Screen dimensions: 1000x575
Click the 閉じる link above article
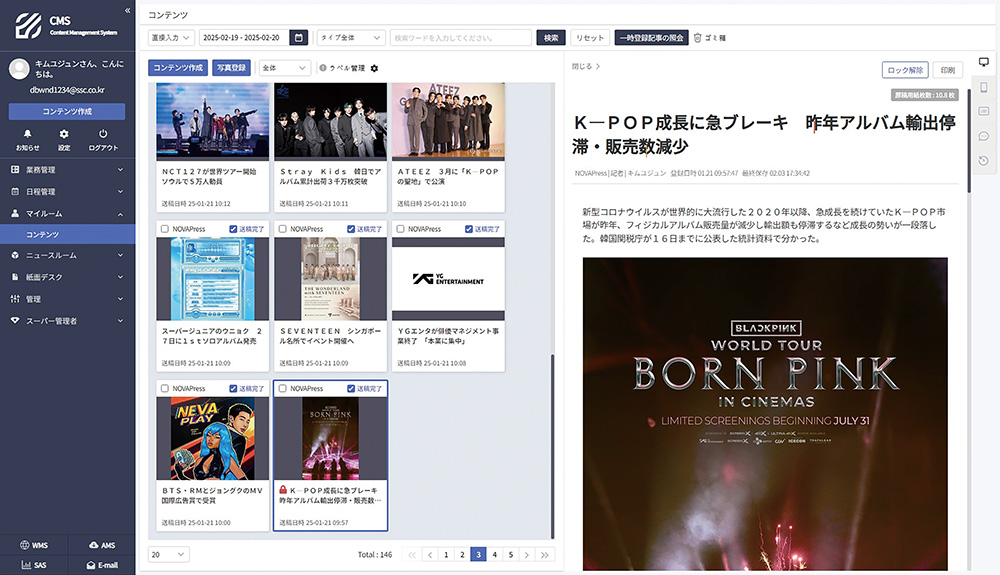coord(585,66)
